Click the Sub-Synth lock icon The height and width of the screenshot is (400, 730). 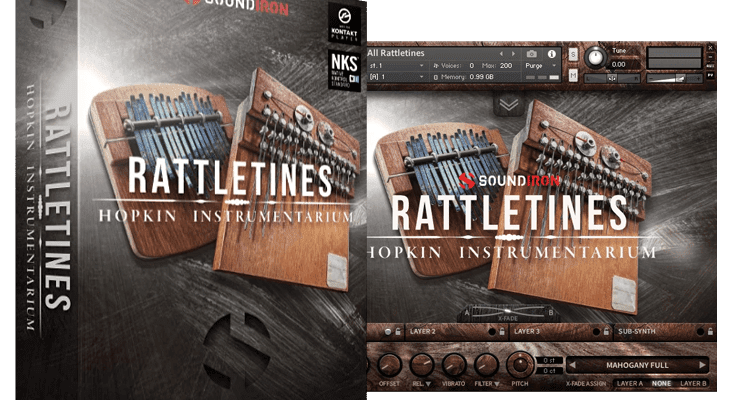pyautogui.click(x=711, y=330)
